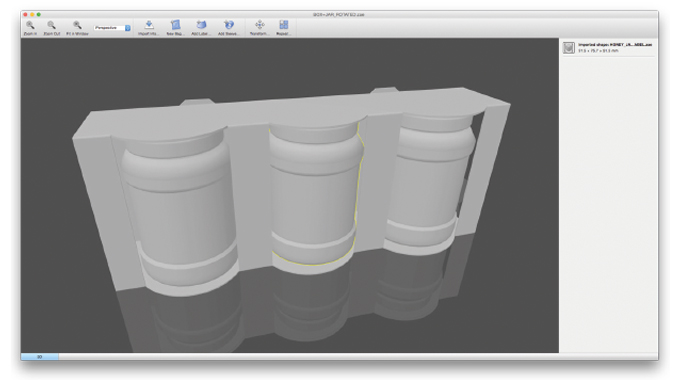Switch to the 3D tab at bottom
680x380 pixels.
(39, 357)
